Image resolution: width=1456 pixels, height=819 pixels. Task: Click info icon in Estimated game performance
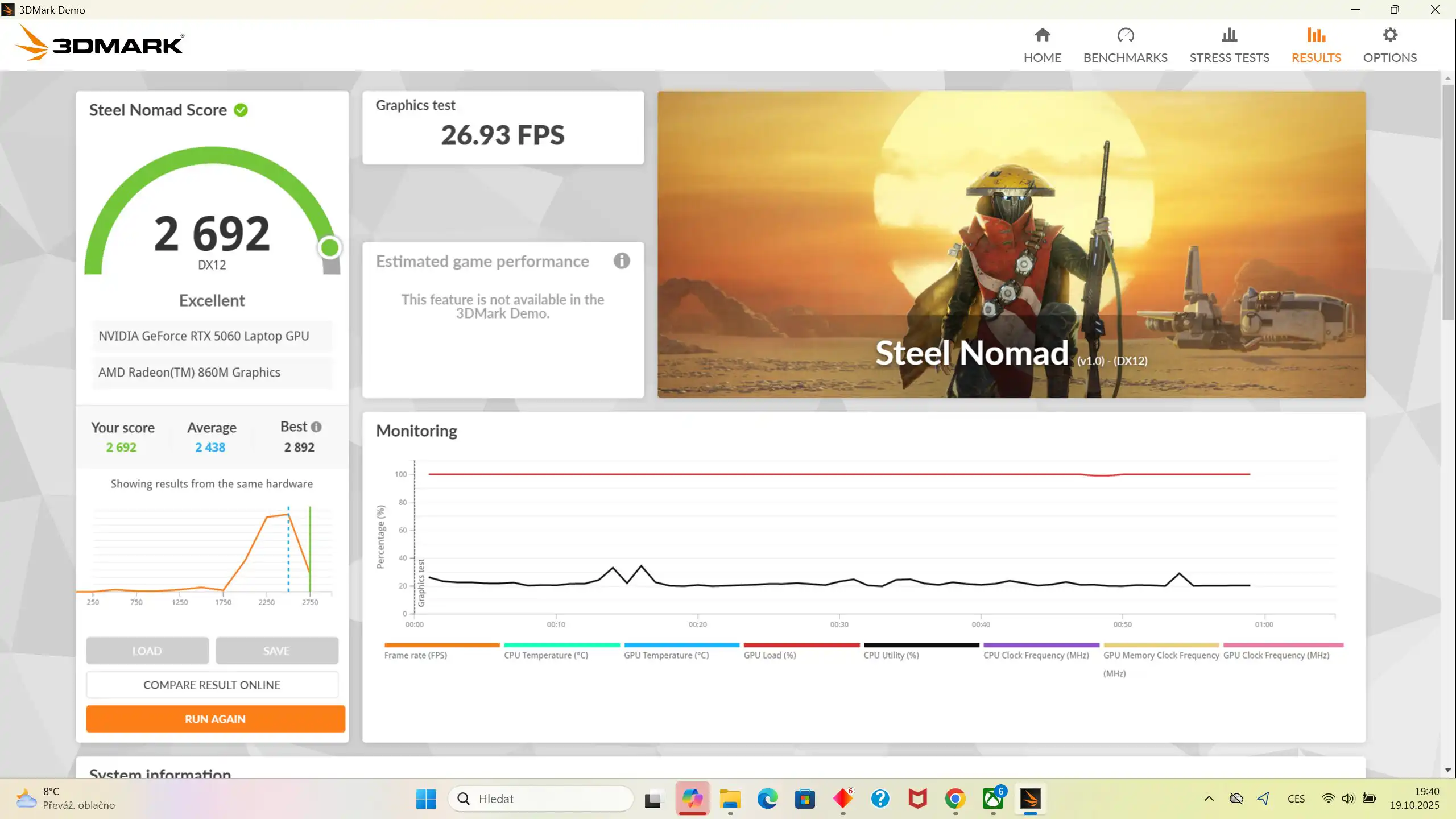622,261
